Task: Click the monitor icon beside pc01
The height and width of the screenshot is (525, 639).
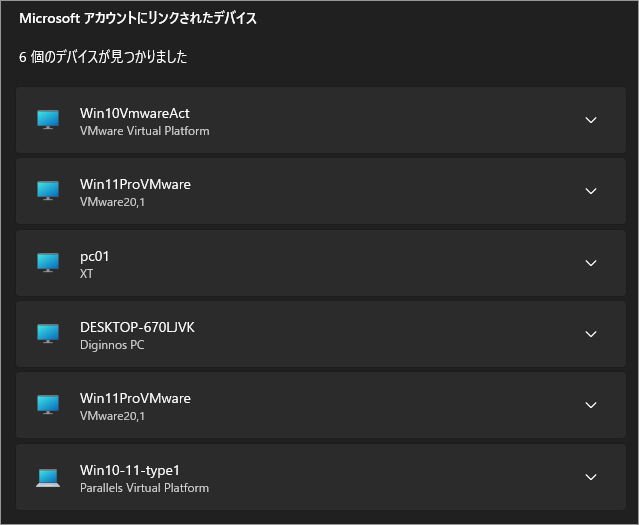Action: click(x=48, y=263)
